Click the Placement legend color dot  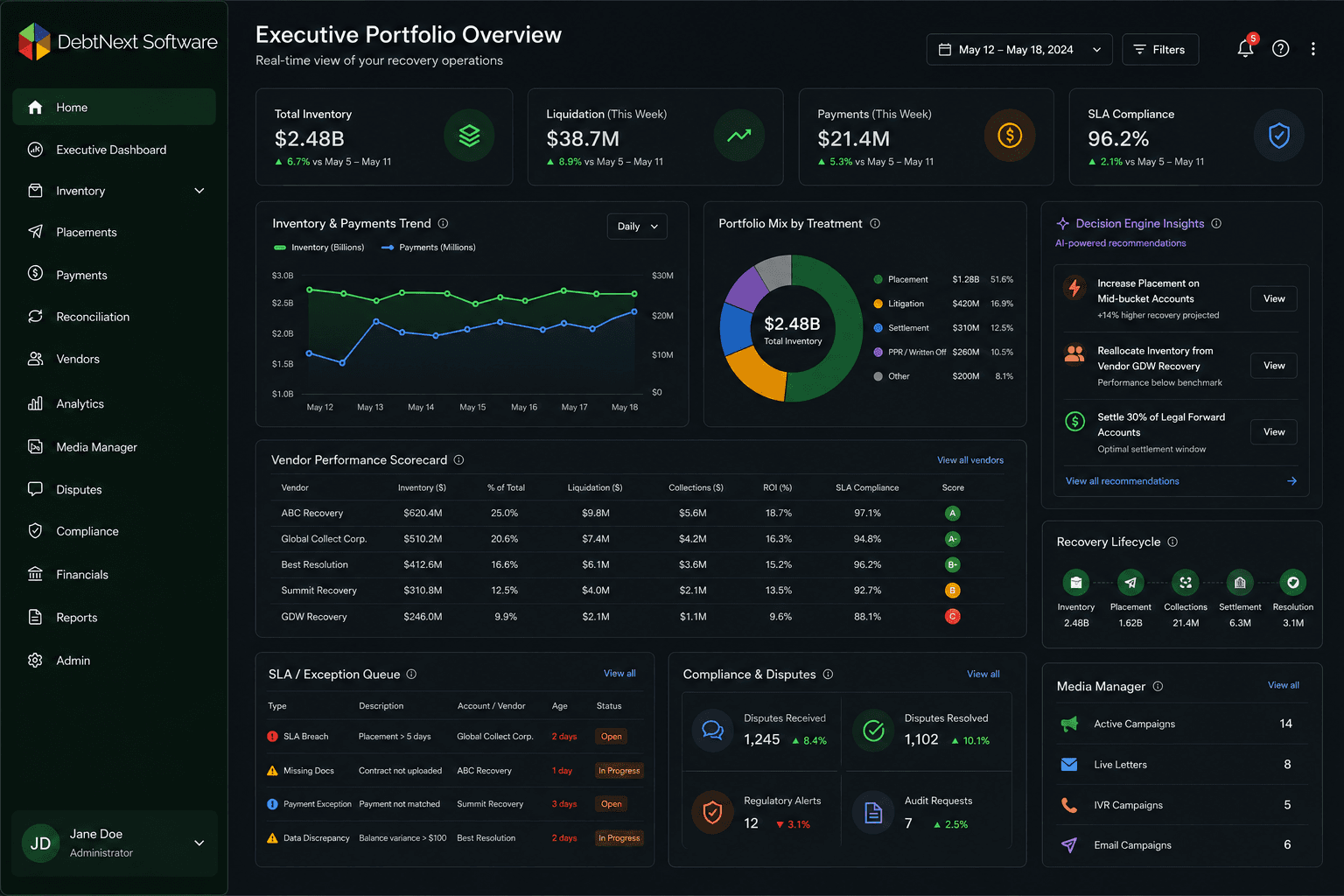pyautogui.click(x=878, y=279)
